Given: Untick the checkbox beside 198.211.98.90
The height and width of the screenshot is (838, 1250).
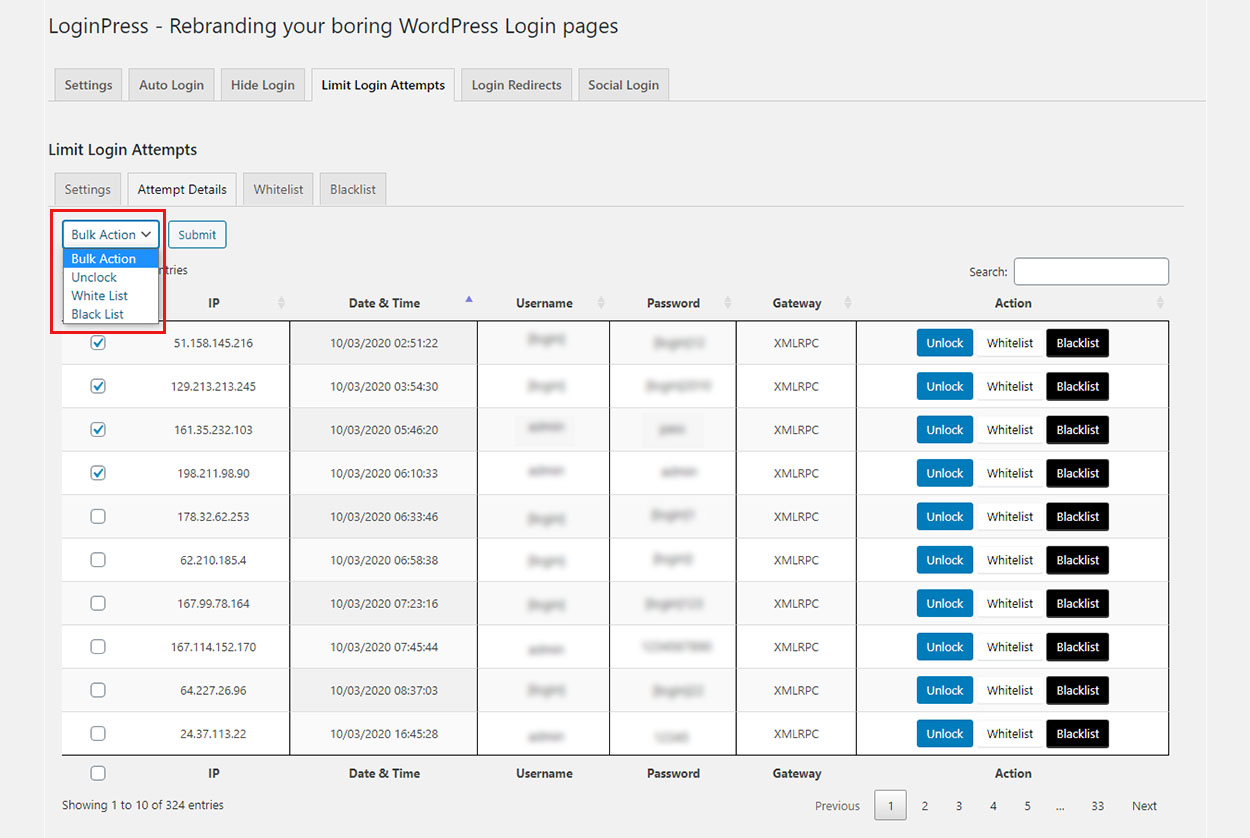Looking at the screenshot, I should 98,473.
